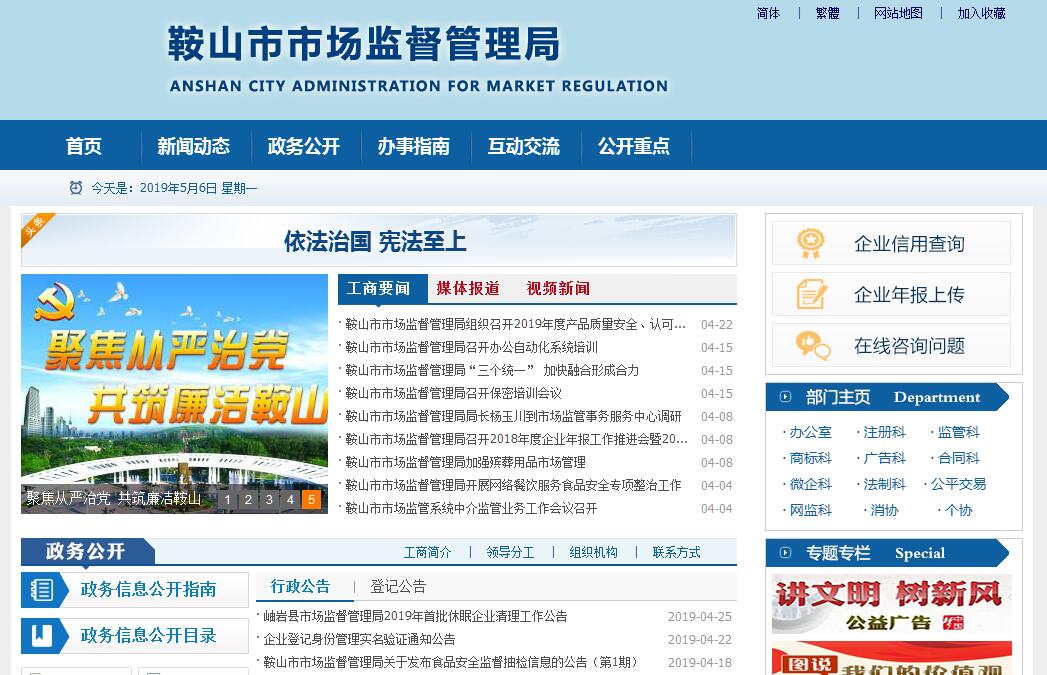1047x675 pixels.
Task: Click the circle arrow icon beside 专题专栏
Action: (x=786, y=553)
